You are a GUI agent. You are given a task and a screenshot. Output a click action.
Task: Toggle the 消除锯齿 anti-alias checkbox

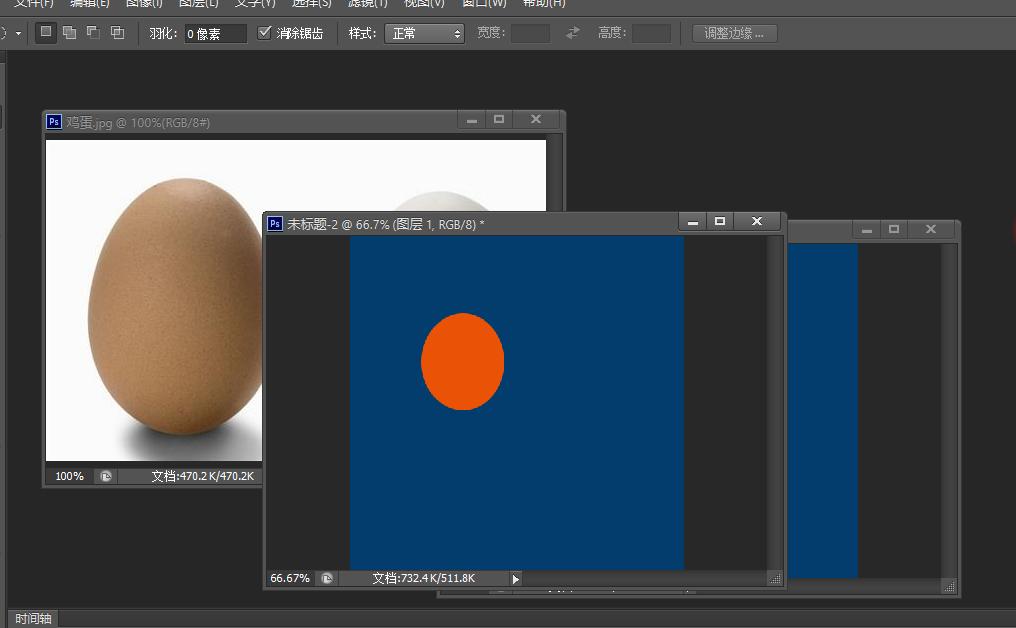[x=264, y=32]
